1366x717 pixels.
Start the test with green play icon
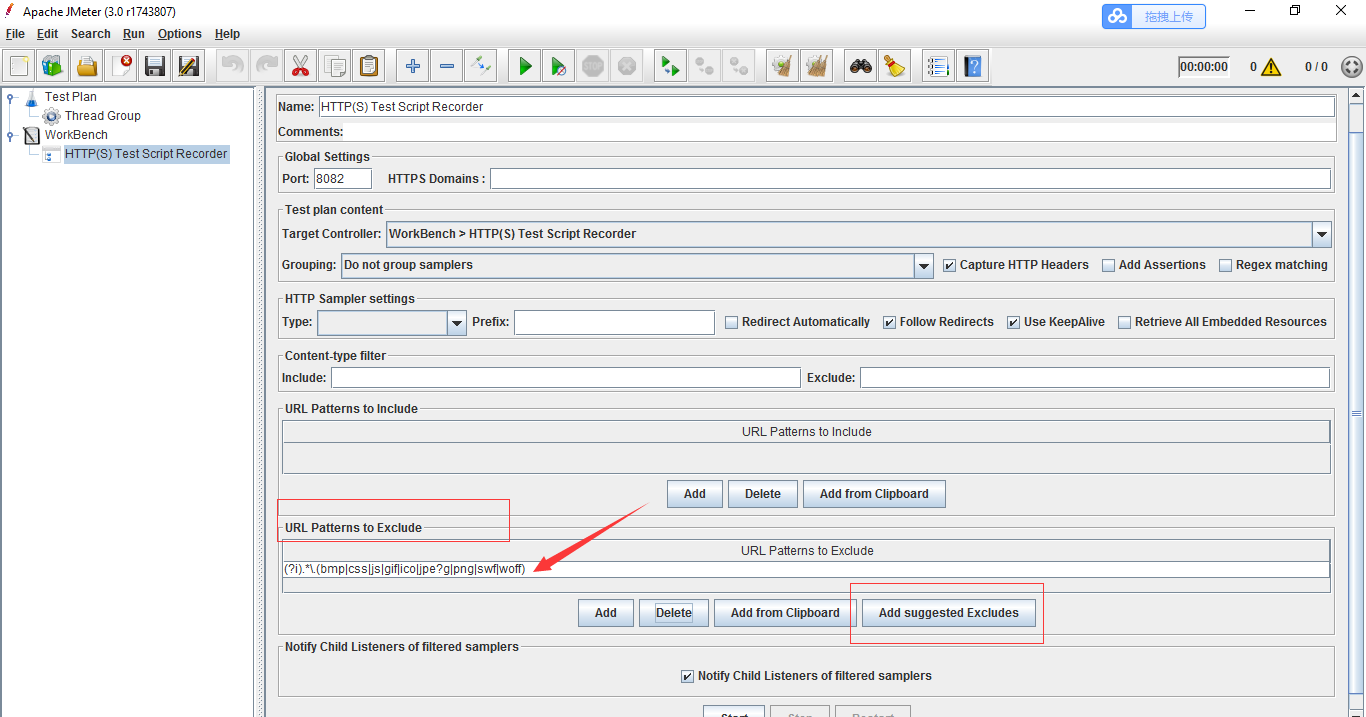(x=525, y=66)
